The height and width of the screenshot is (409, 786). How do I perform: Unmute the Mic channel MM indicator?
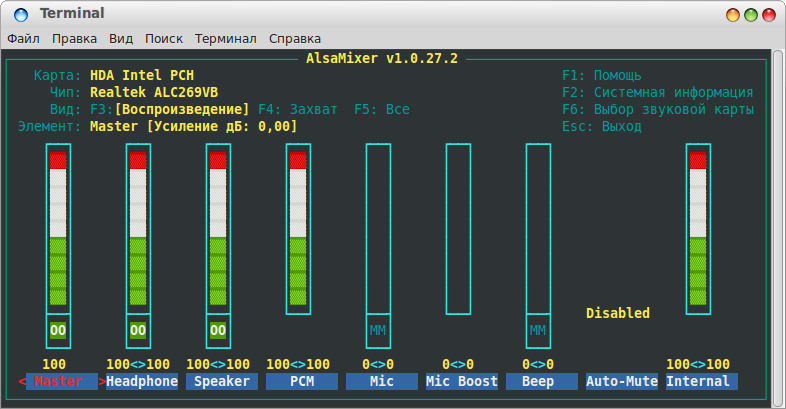378,330
